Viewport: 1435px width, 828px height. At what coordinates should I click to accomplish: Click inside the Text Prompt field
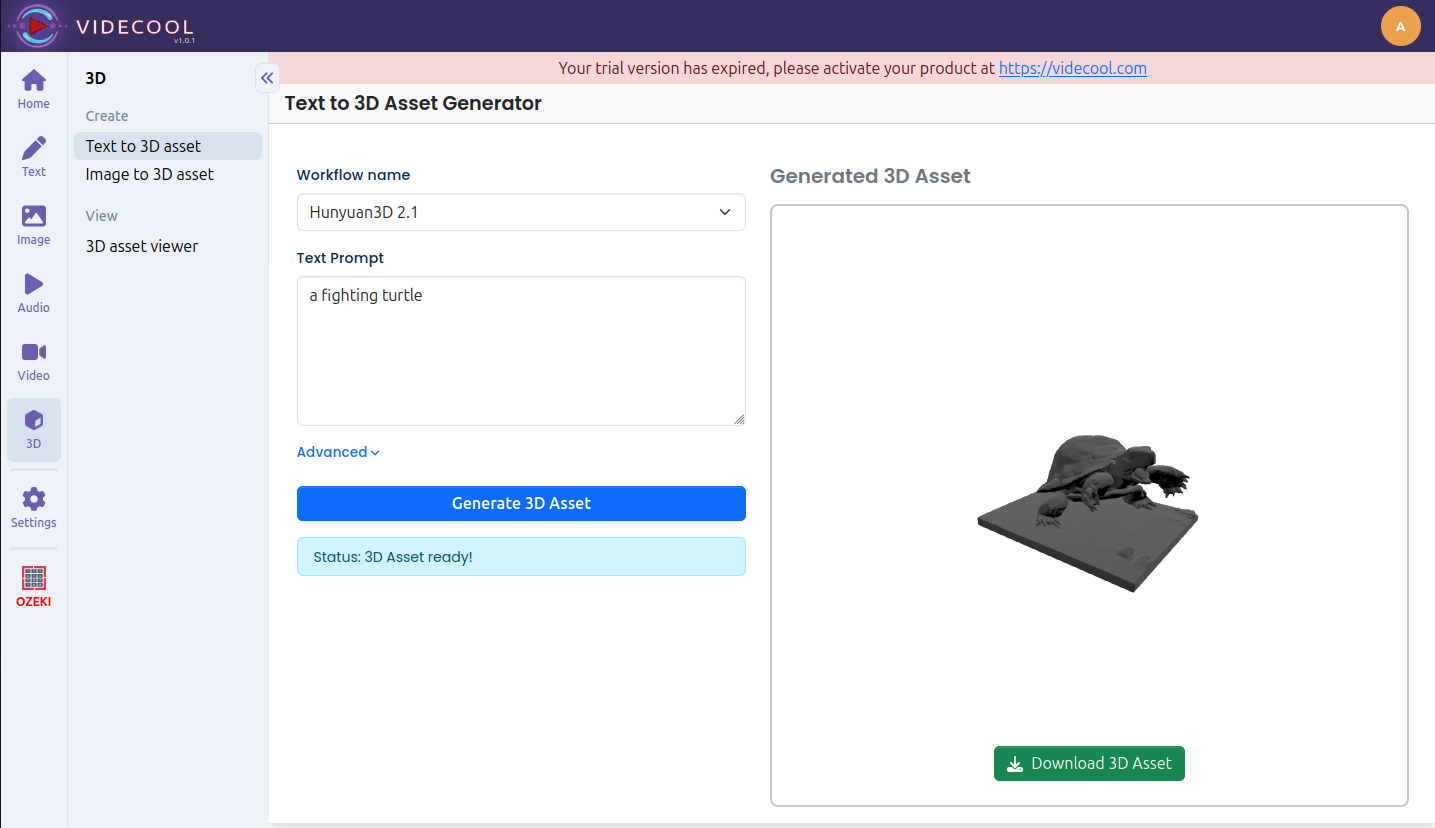(521, 351)
